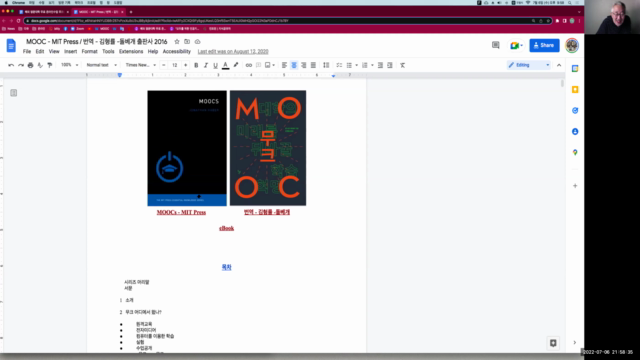Set justified alignment
This screenshot has width=640, height=360.
tap(313, 65)
